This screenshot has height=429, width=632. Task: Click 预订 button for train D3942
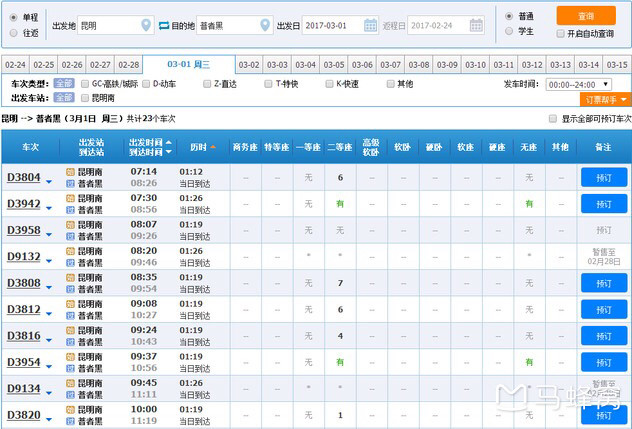click(x=604, y=204)
